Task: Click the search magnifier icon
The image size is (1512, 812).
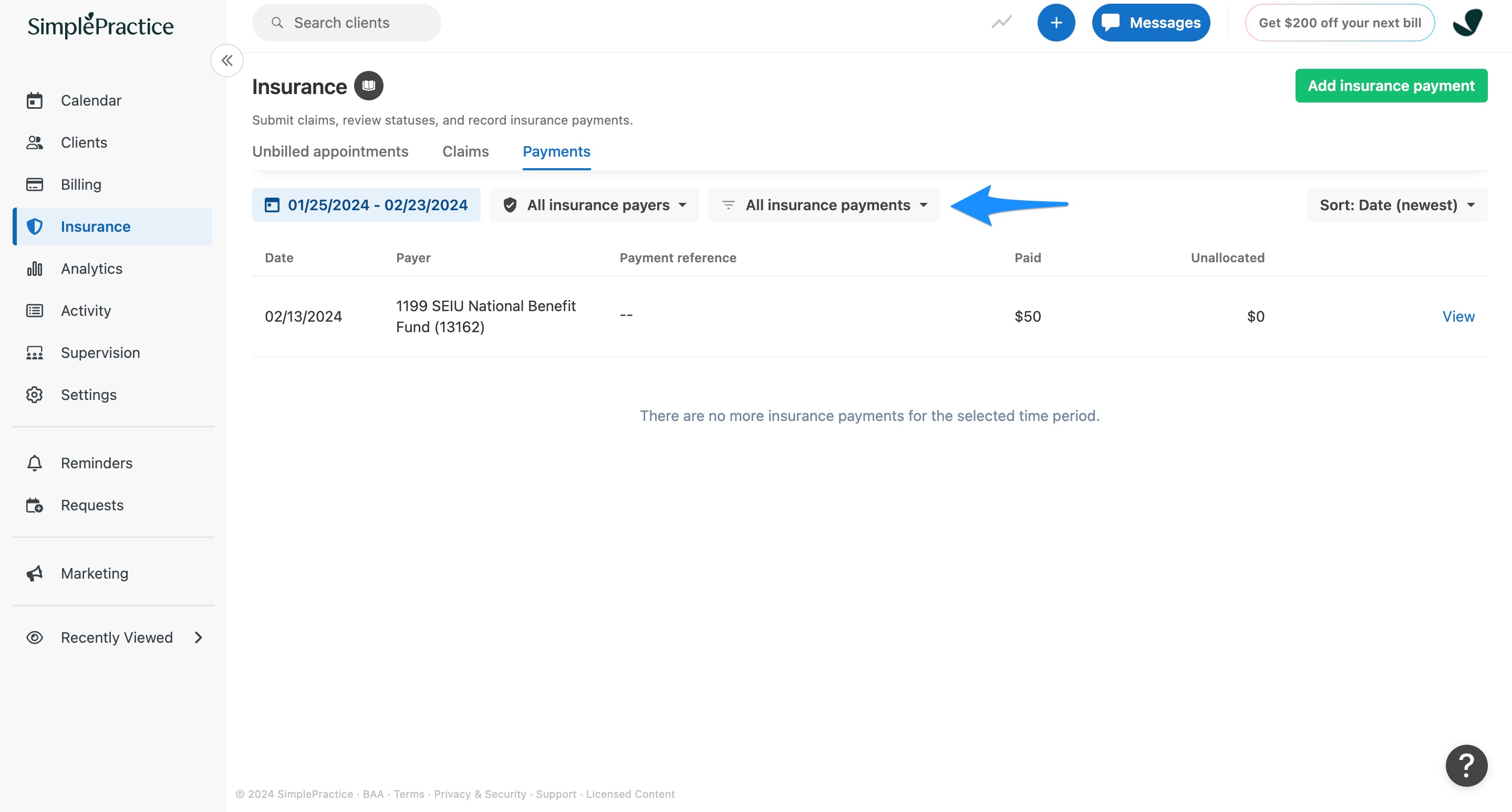Action: (277, 23)
